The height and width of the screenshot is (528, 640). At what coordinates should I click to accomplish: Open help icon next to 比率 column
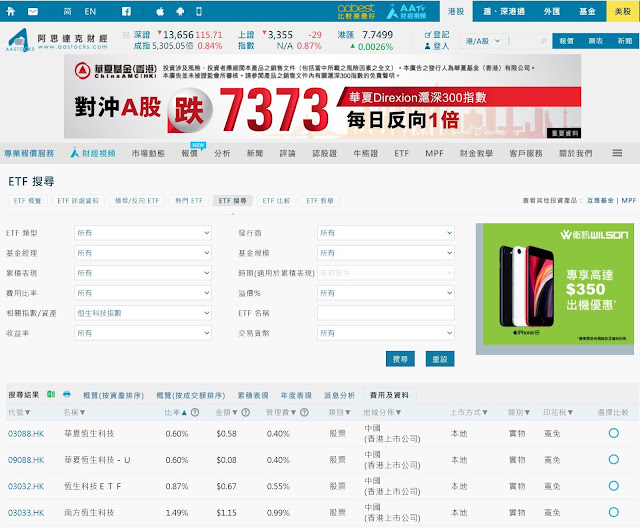pos(195,413)
